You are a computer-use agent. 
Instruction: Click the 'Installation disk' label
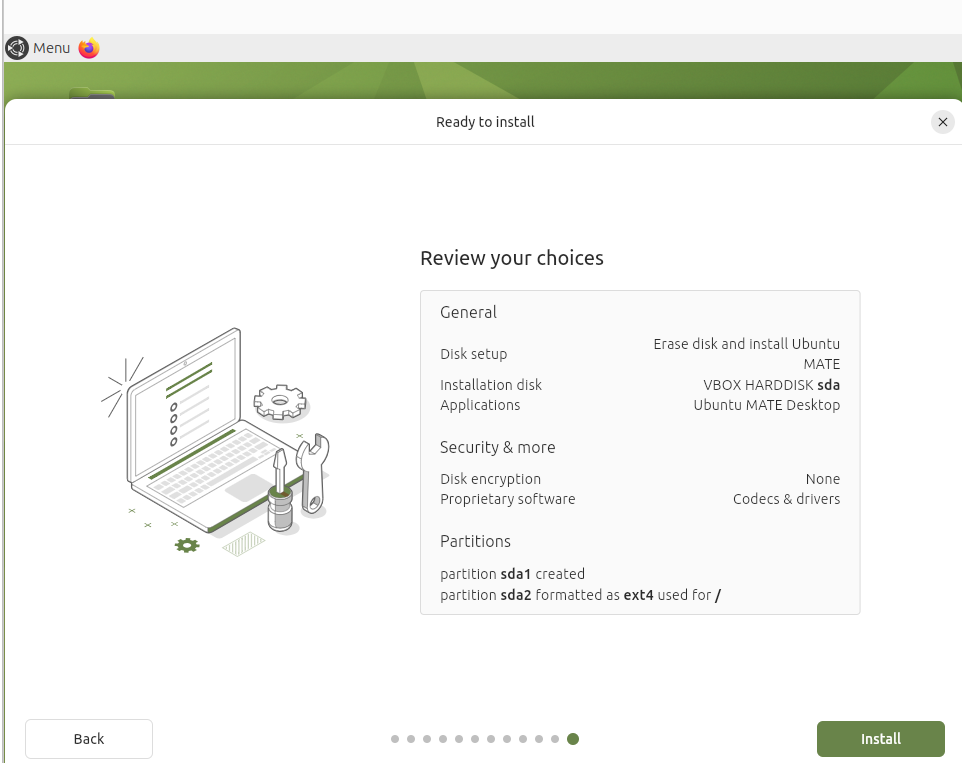491,385
